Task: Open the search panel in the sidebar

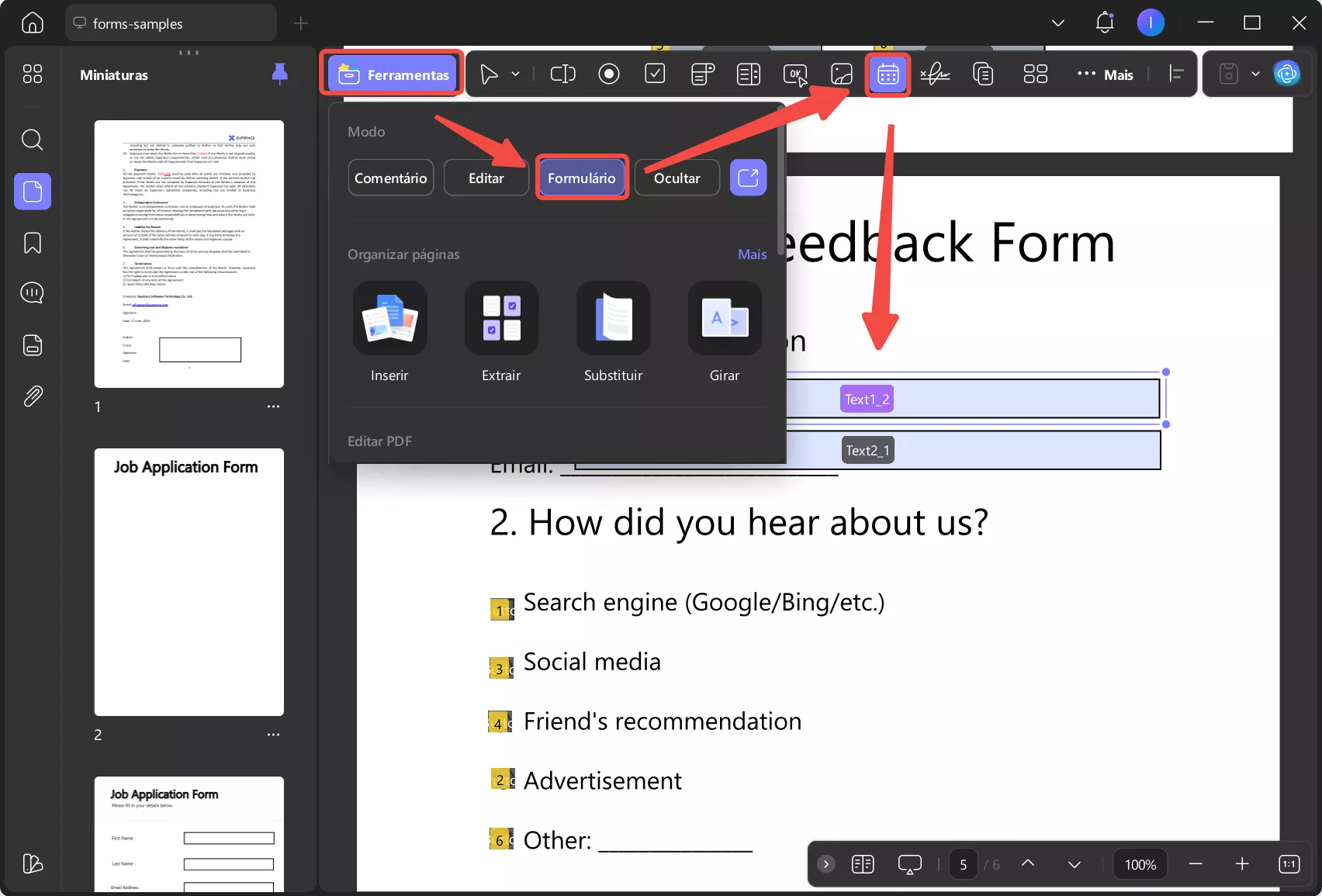Action: point(33,140)
